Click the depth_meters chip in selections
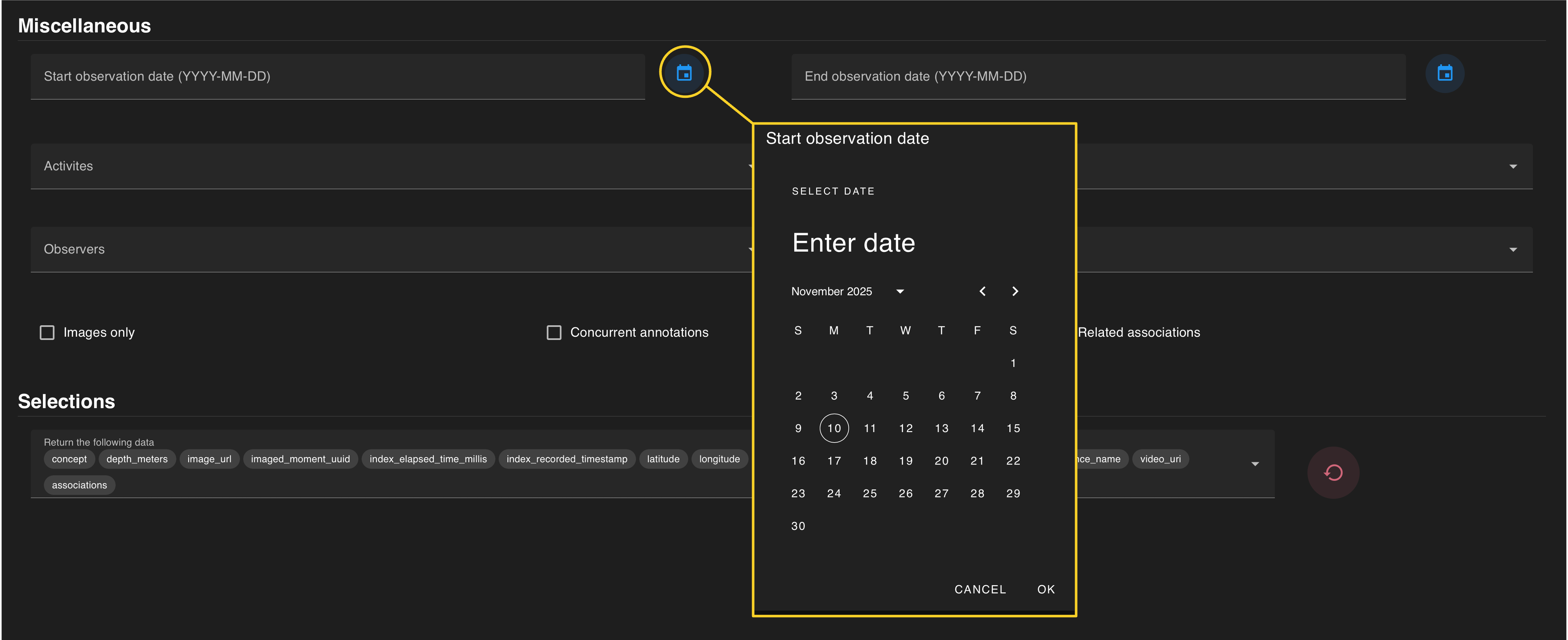1568x640 pixels. [x=137, y=459]
